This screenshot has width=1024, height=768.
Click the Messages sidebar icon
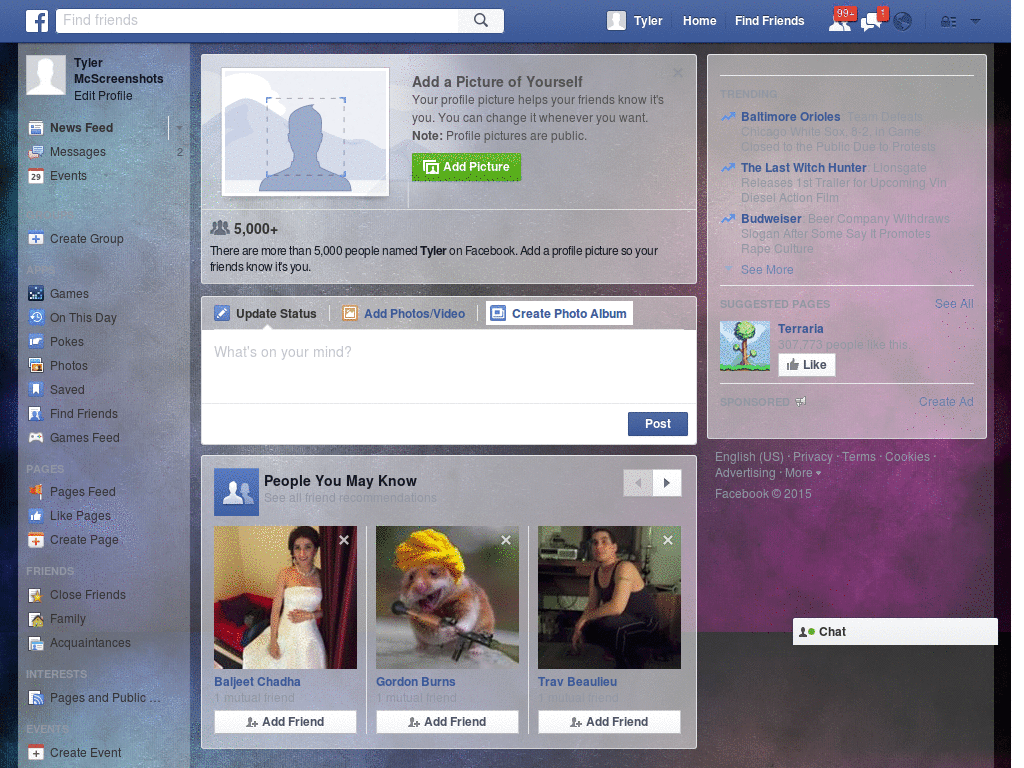pos(36,152)
